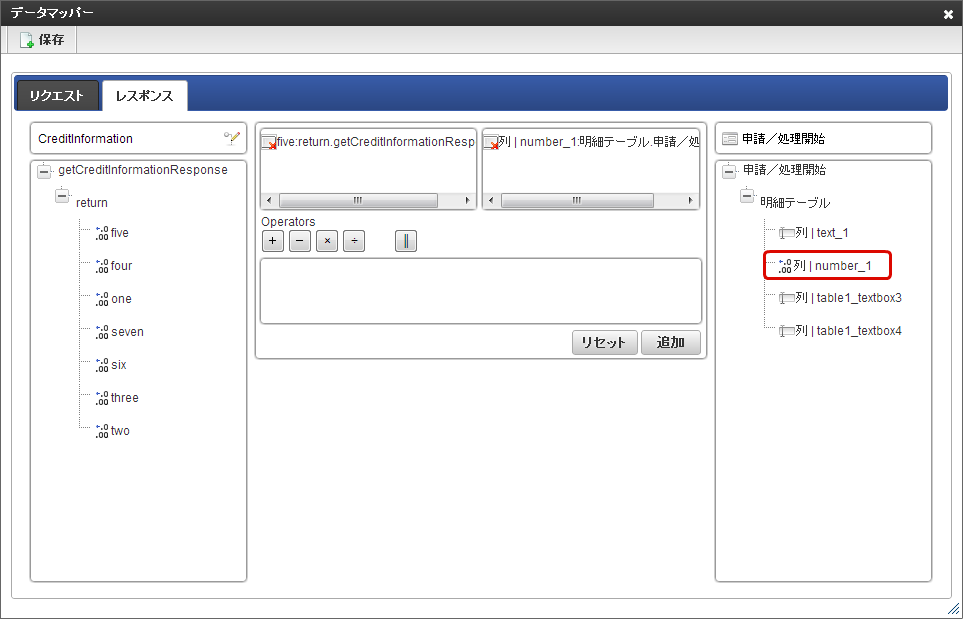Select the five:return.getCreditInformationResp mapping entry

point(376,142)
